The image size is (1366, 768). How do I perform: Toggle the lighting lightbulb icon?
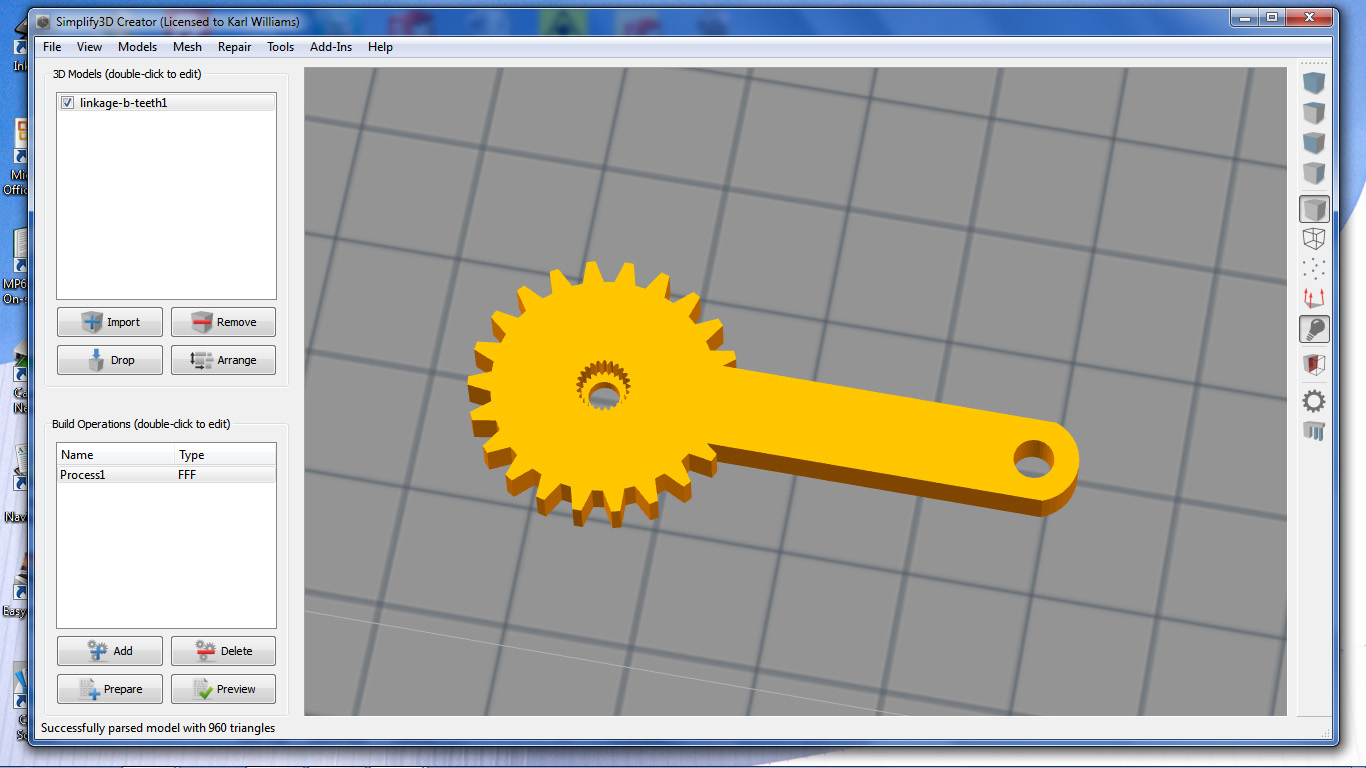pos(1313,329)
